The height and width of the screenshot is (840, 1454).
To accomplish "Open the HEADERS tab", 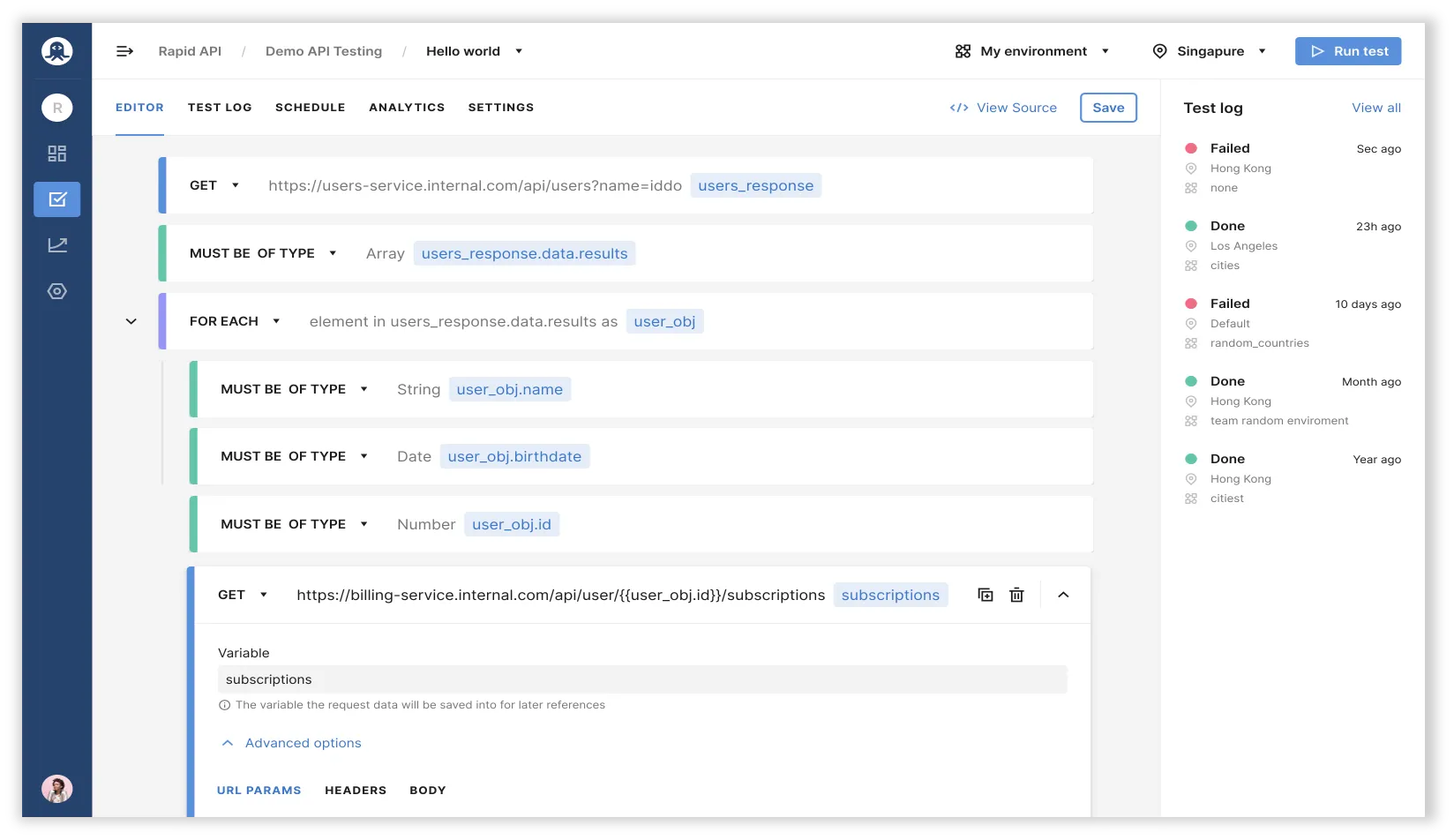I will pyautogui.click(x=356, y=791).
